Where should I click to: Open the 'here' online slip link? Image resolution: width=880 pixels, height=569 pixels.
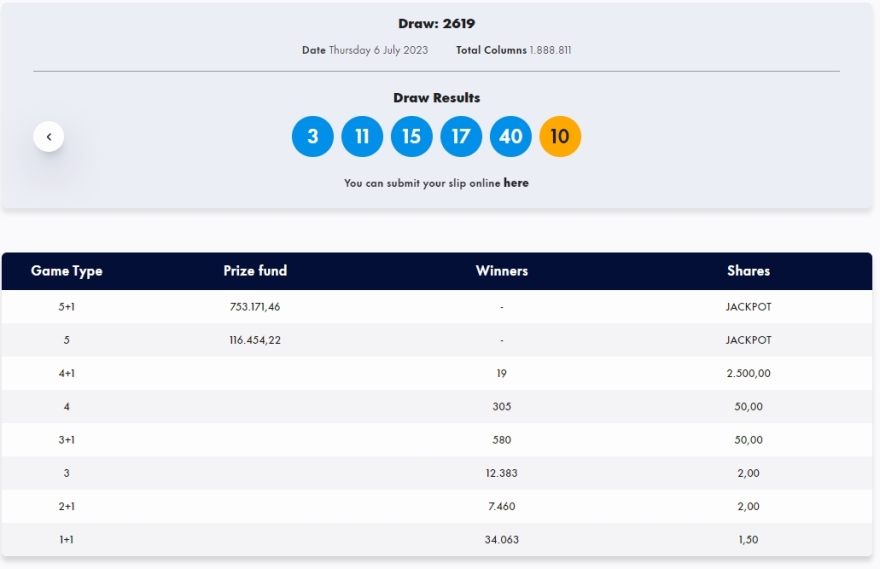516,183
